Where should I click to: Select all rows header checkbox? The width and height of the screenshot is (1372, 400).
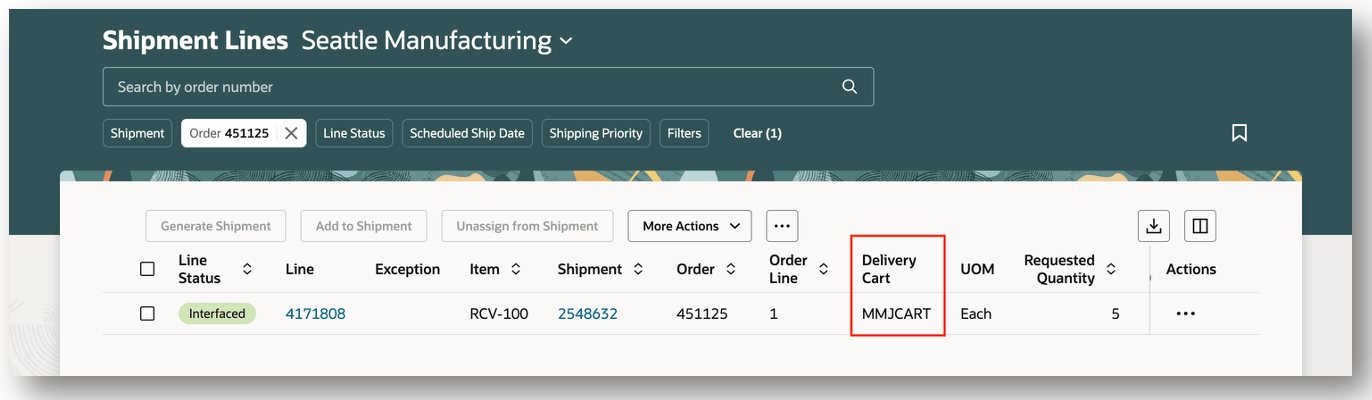pos(148,269)
